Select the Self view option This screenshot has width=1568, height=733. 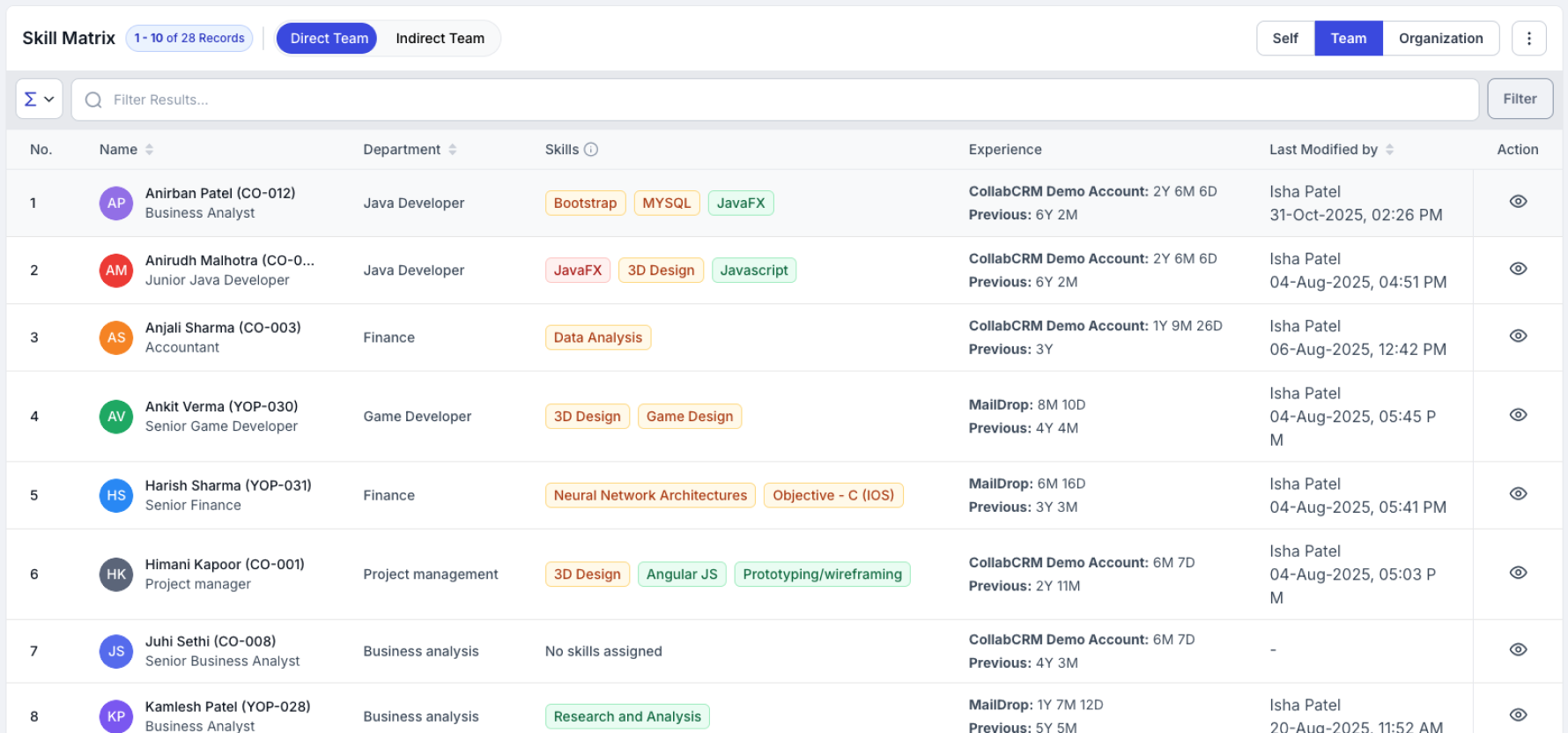(x=1284, y=39)
